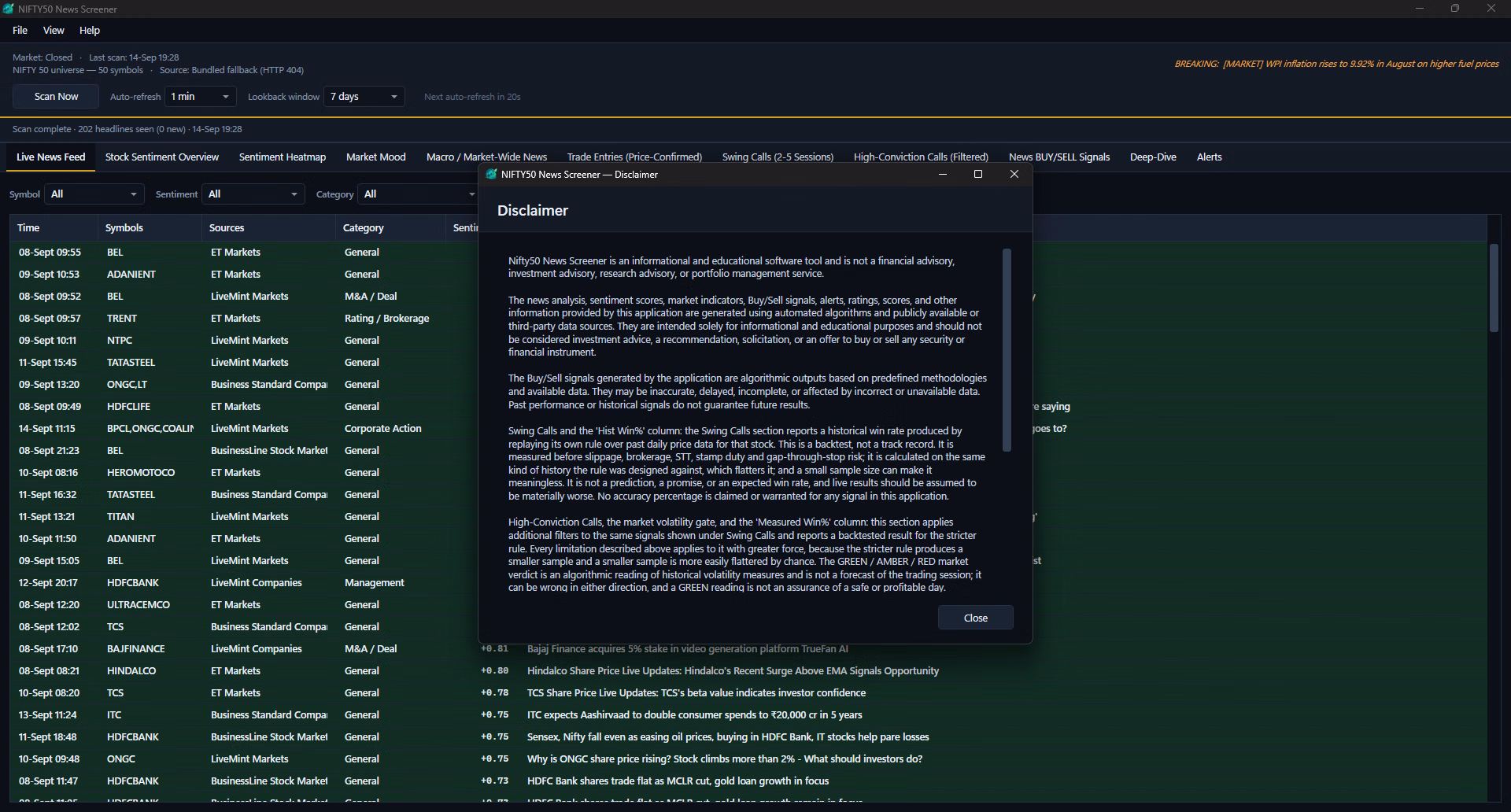The height and width of the screenshot is (812, 1511).
Task: Open the File menu
Action: [20, 30]
